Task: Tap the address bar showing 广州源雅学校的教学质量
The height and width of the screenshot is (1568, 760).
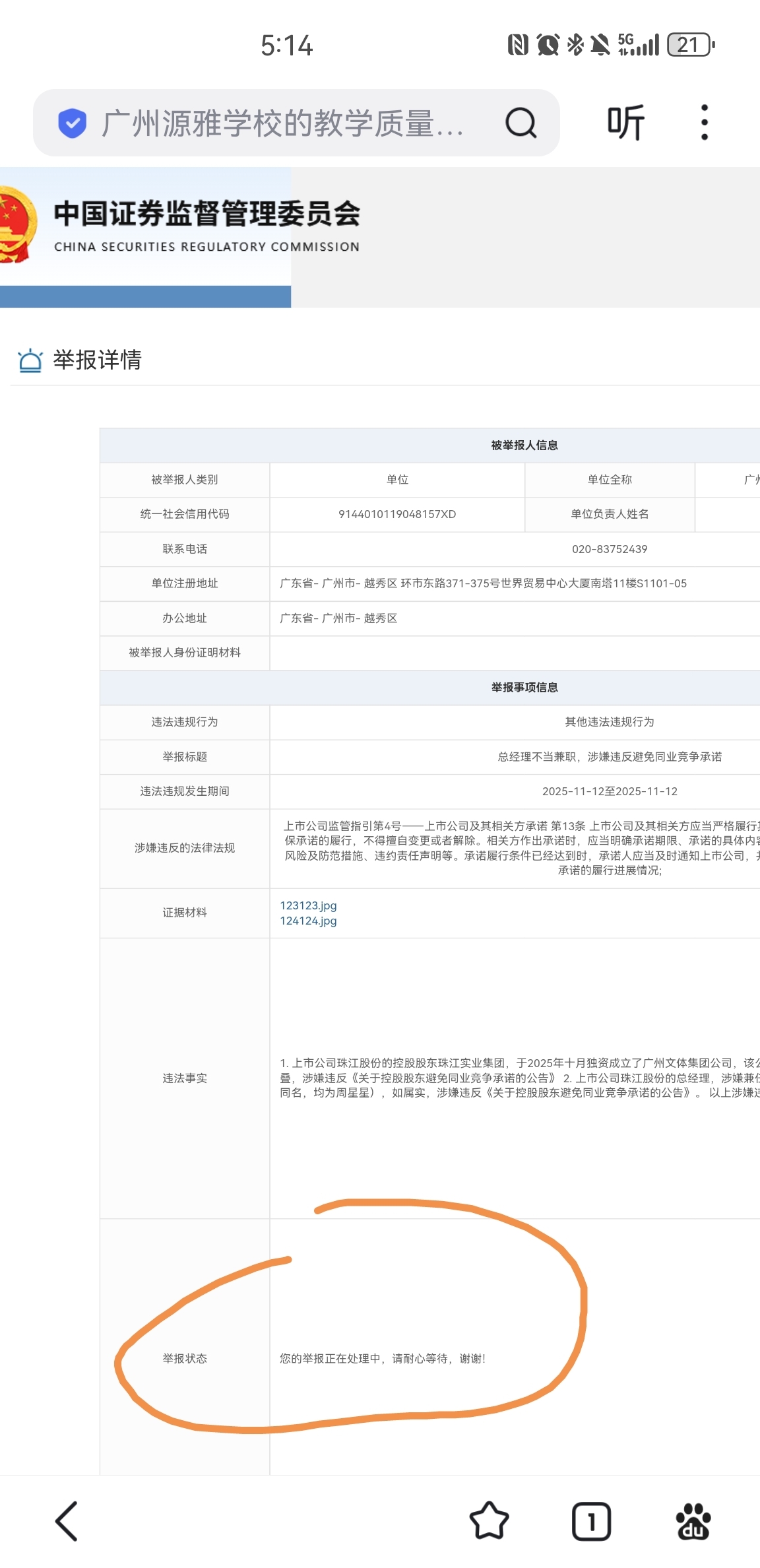Action: tap(296, 123)
